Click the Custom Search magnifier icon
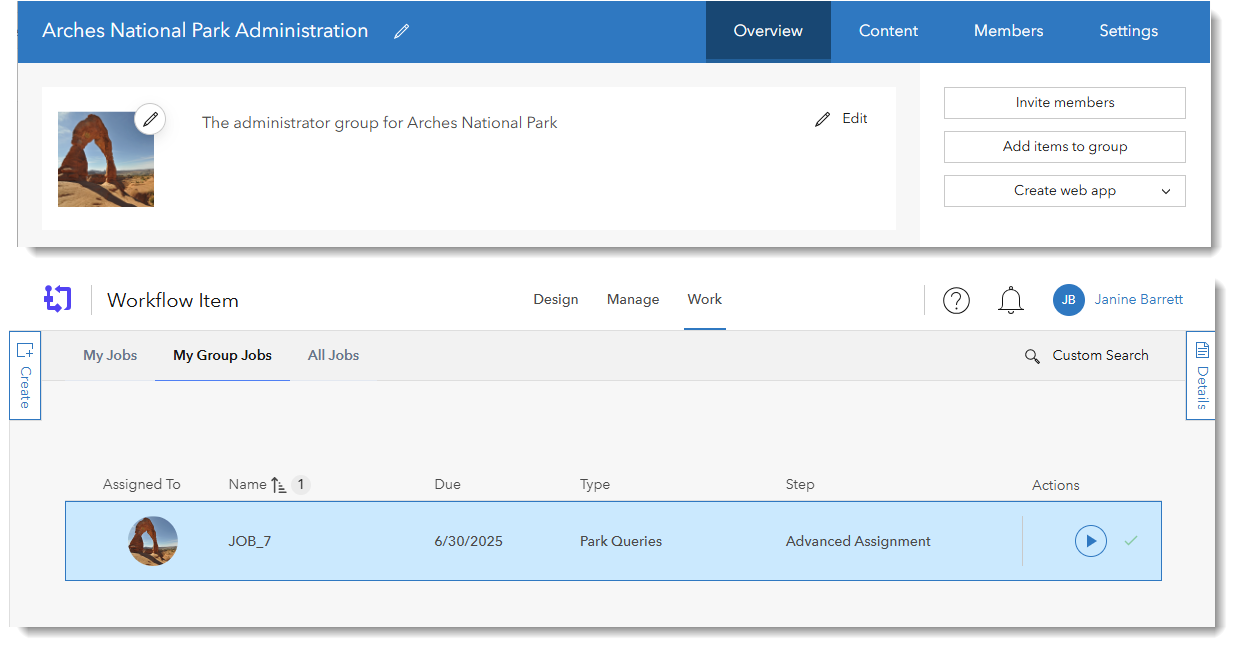 pyautogui.click(x=1032, y=356)
